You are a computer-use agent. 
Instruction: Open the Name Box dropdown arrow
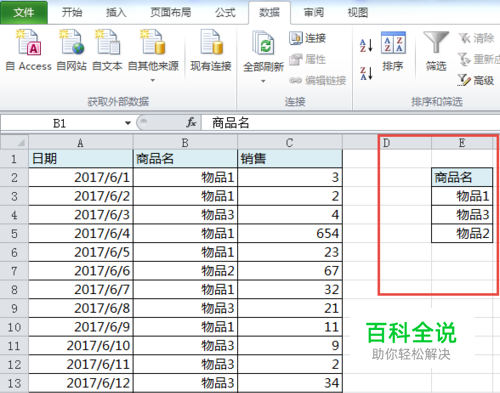[128, 123]
